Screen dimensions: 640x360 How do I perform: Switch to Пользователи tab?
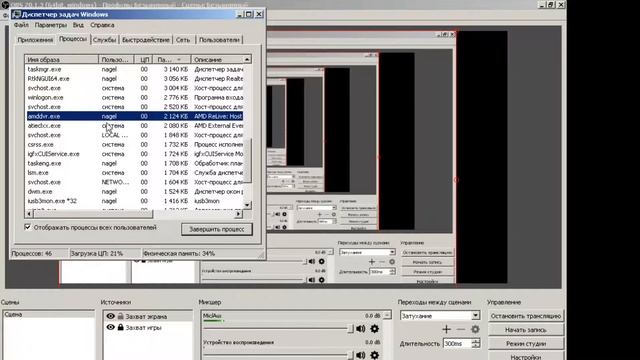coord(219,40)
